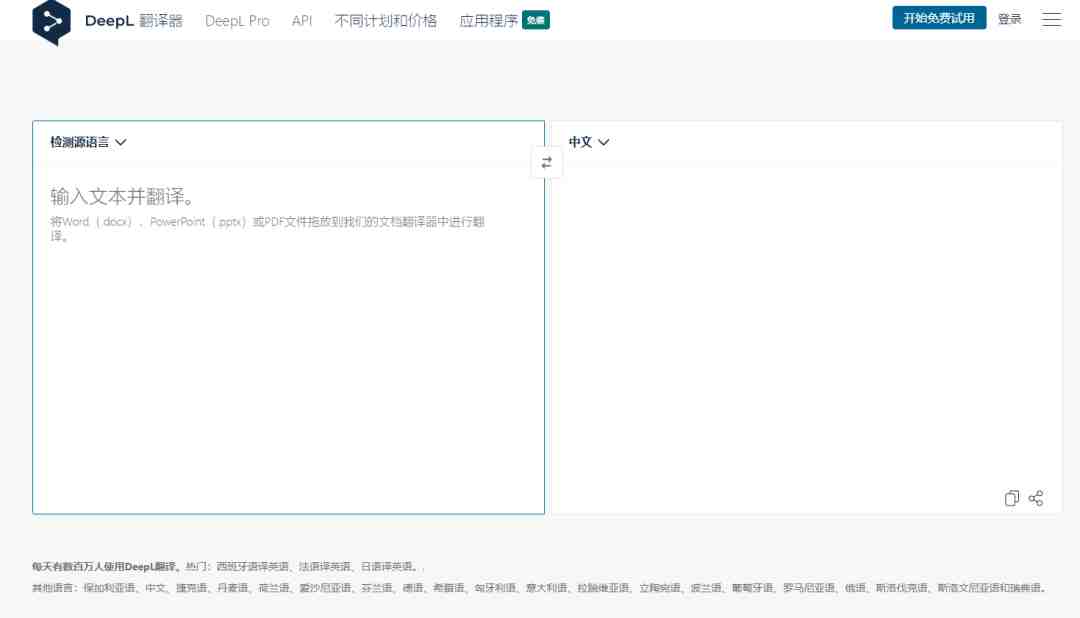
Task: Open the 保加利亚语 language link
Action: [109, 588]
